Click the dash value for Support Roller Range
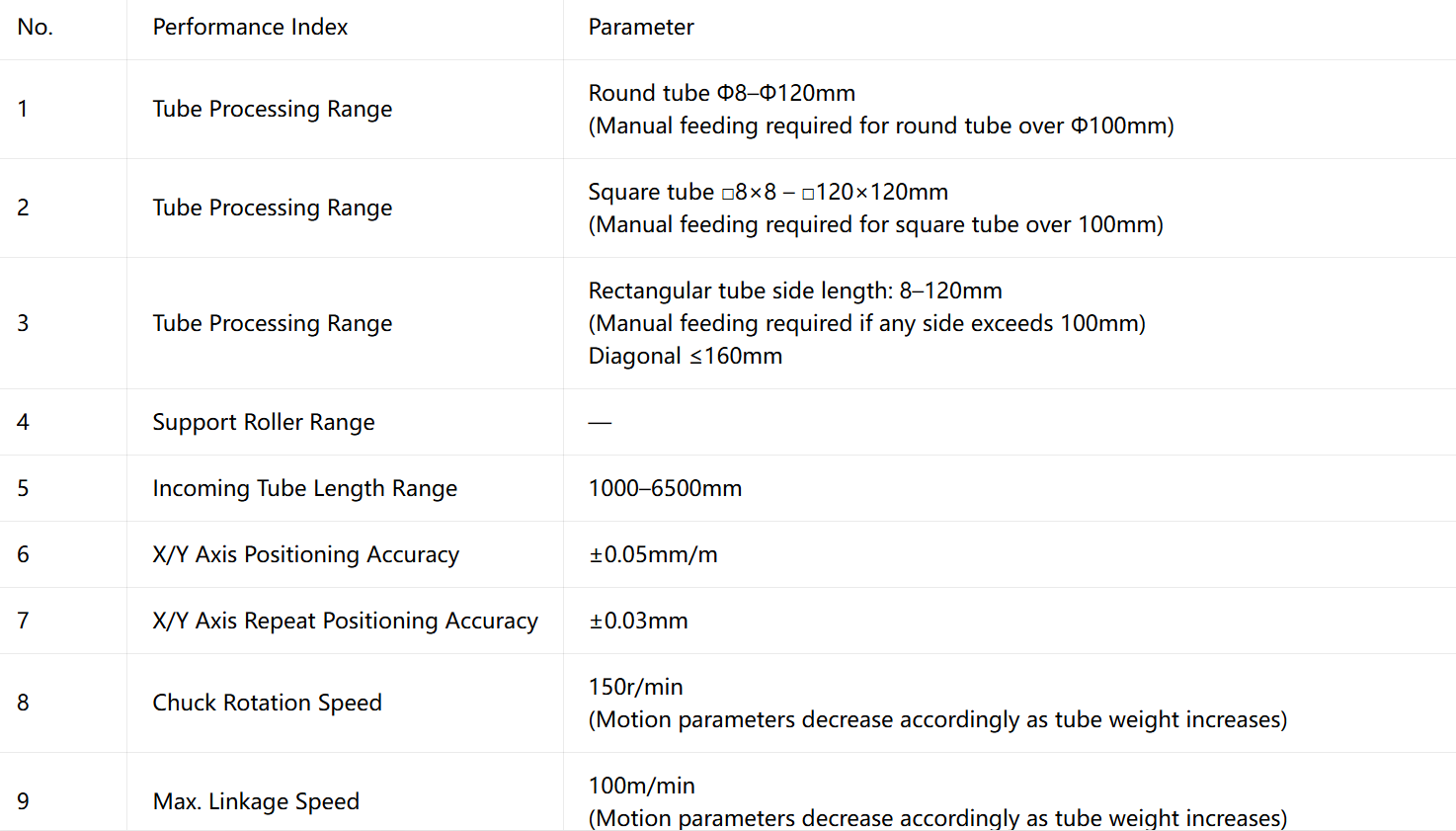Image resolution: width=1456 pixels, height=831 pixels. 600,422
